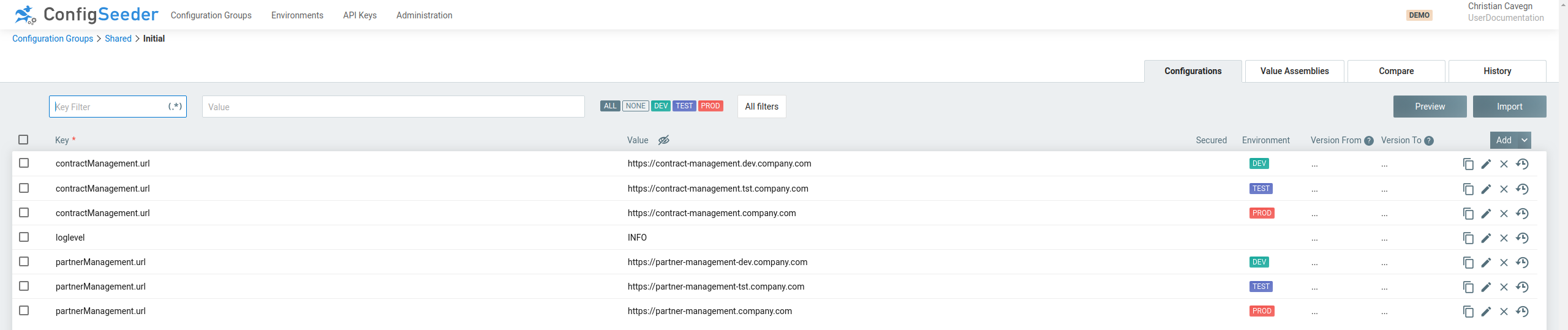Check the partnerManagement.url DEV row checkbox

24,261
